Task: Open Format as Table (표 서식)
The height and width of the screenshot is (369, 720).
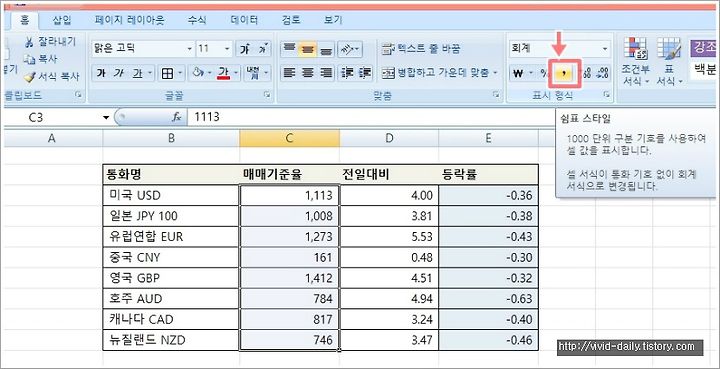Action: [669, 62]
